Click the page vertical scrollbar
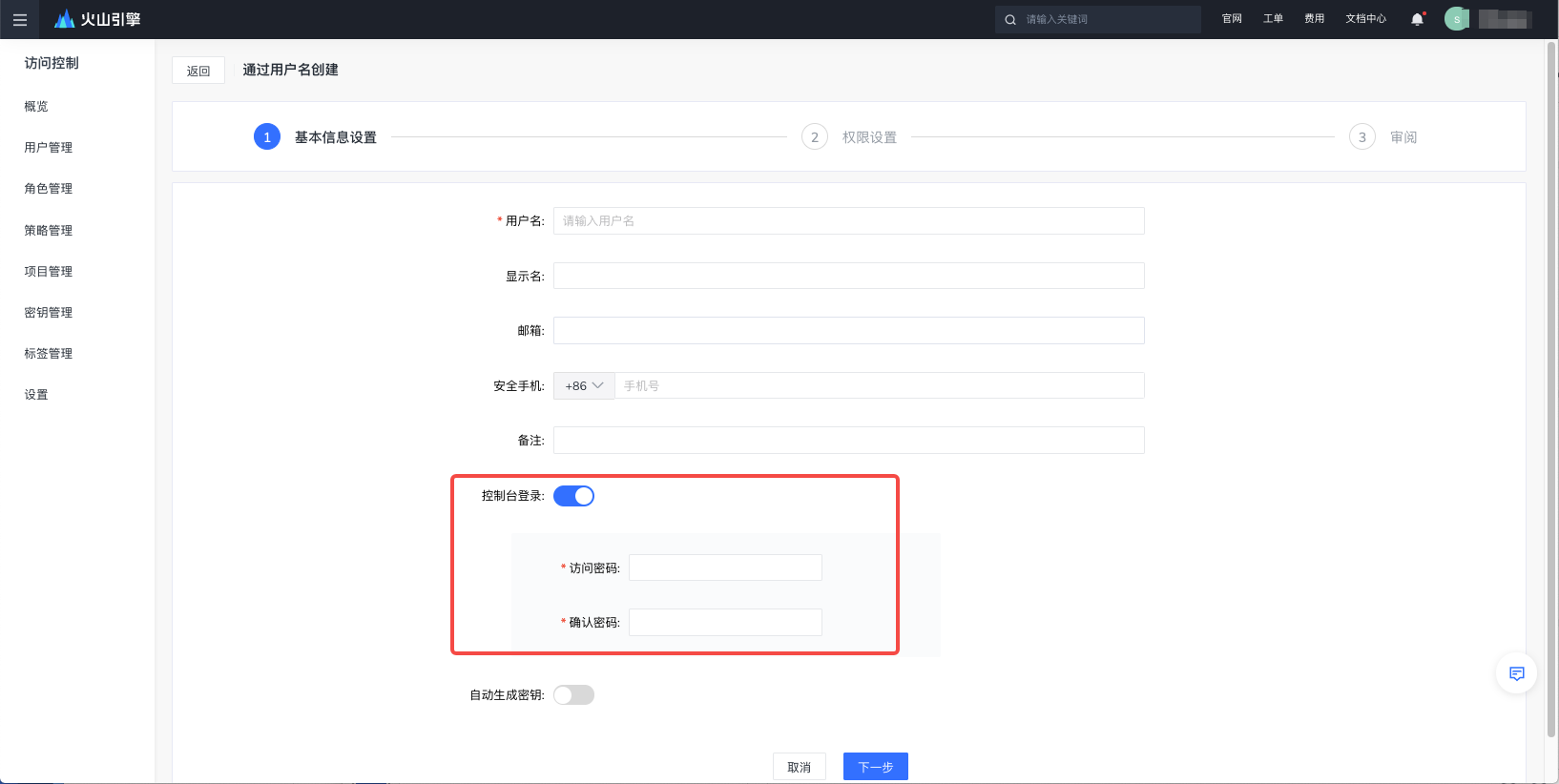This screenshot has width=1559, height=784. click(1551, 391)
